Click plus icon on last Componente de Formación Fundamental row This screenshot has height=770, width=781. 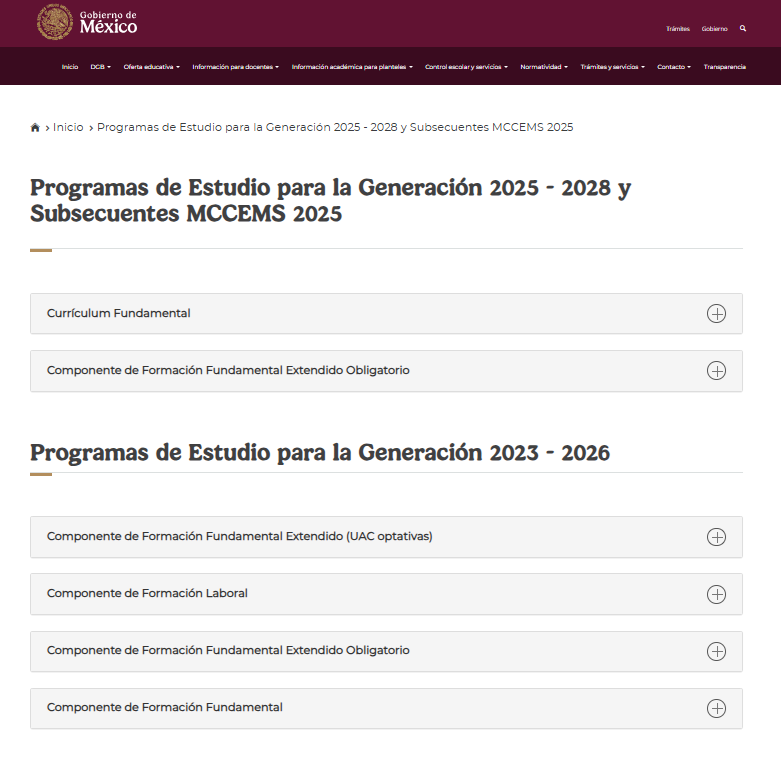pos(716,708)
